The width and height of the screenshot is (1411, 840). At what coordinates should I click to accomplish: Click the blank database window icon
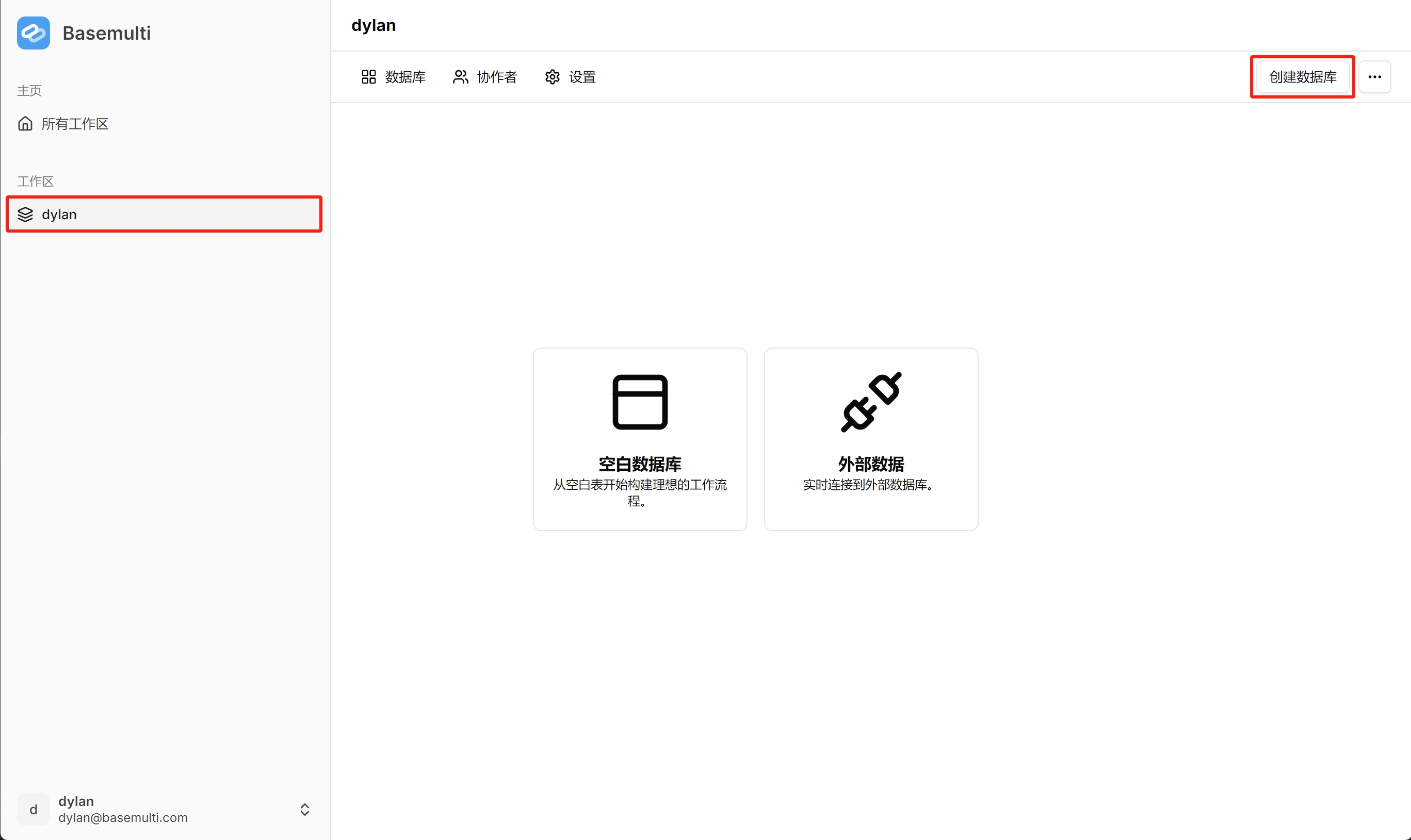640,402
